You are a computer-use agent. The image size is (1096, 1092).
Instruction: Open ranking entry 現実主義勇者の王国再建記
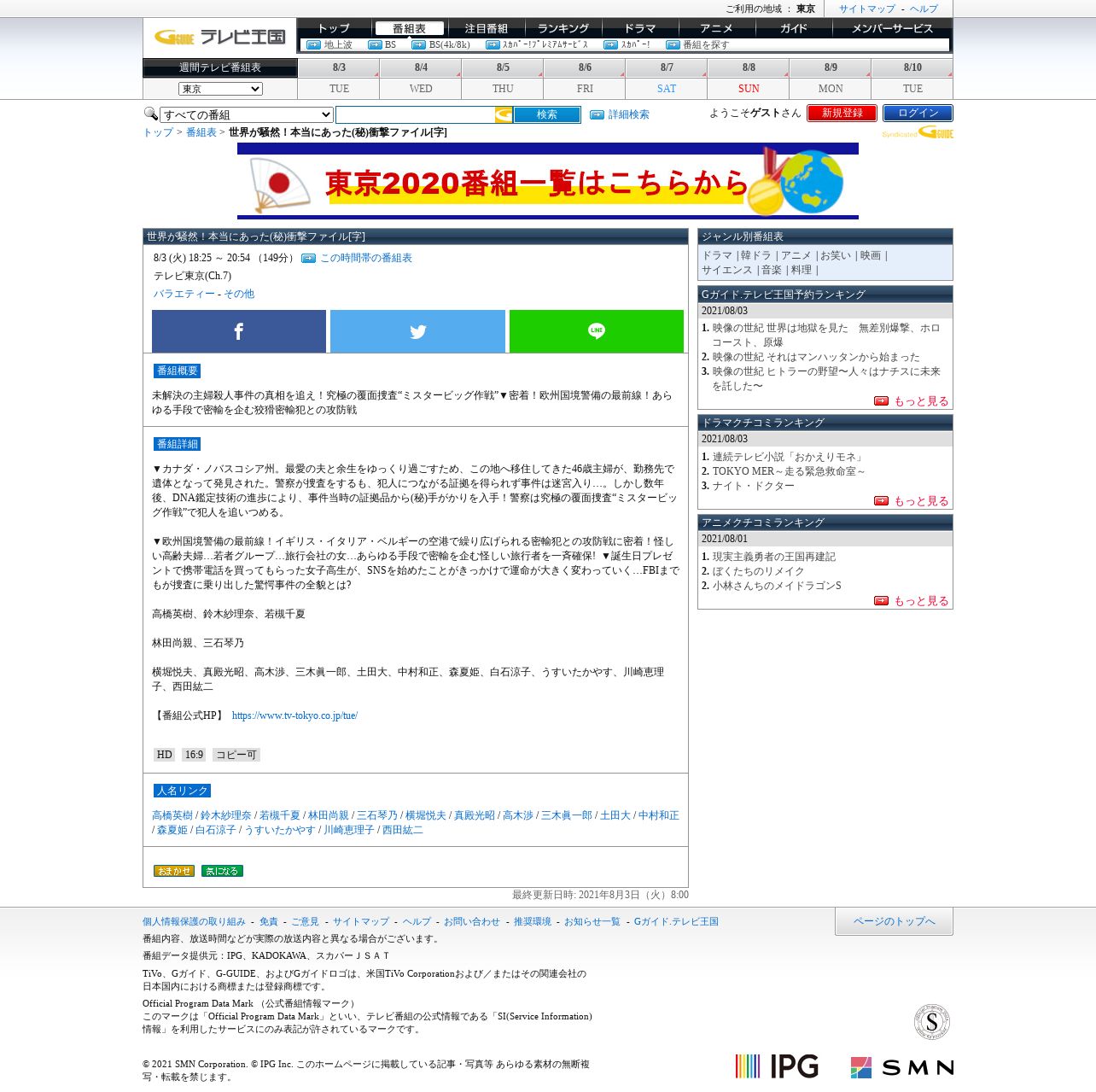[x=774, y=557]
